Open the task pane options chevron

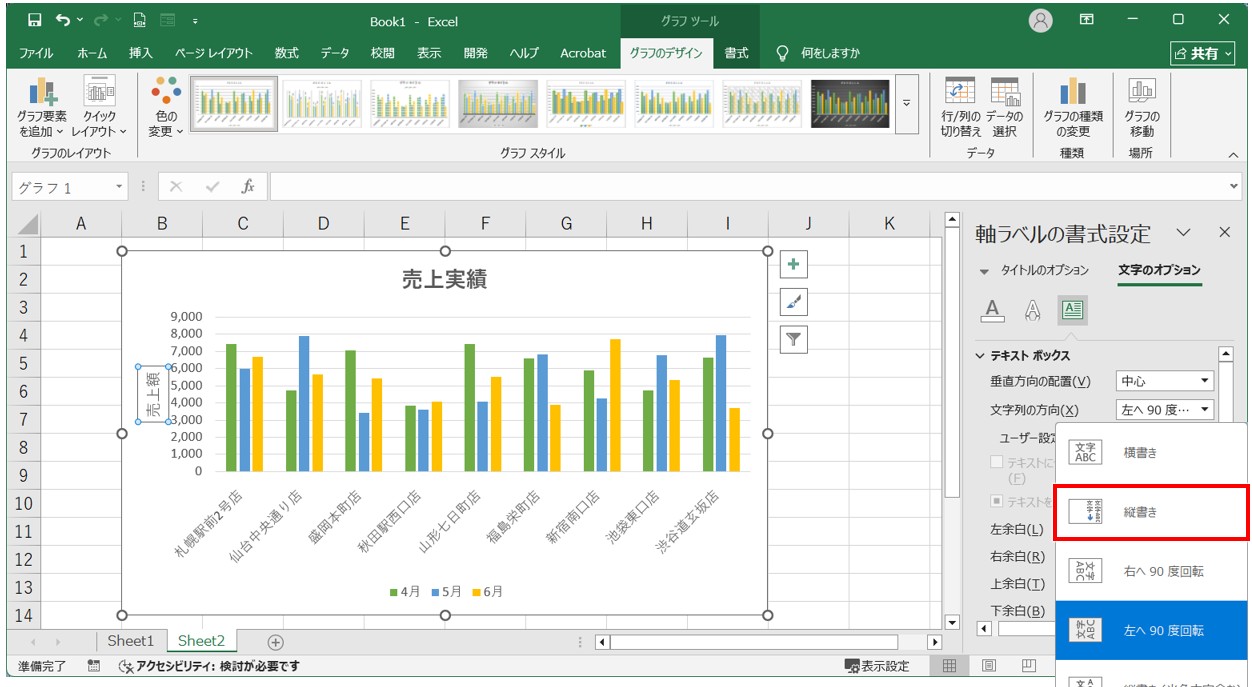[x=1184, y=232]
